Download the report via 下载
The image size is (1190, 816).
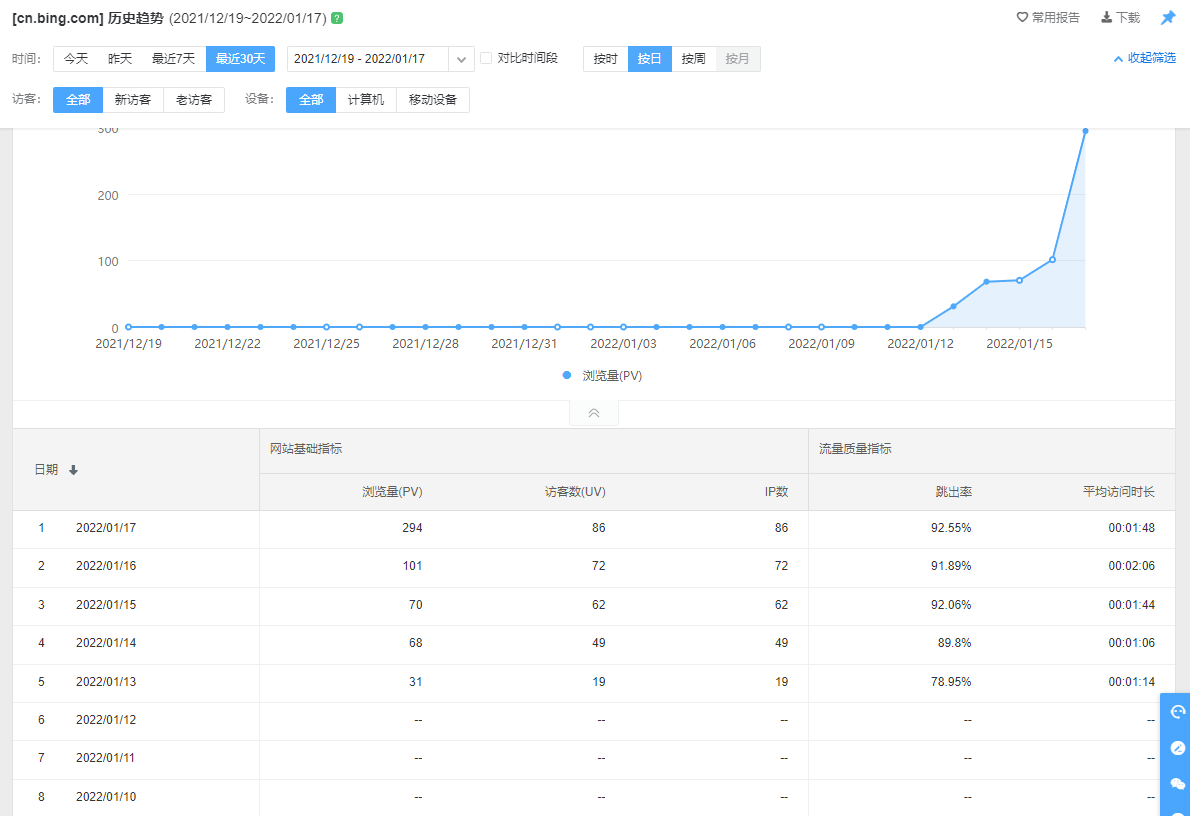tap(1120, 18)
